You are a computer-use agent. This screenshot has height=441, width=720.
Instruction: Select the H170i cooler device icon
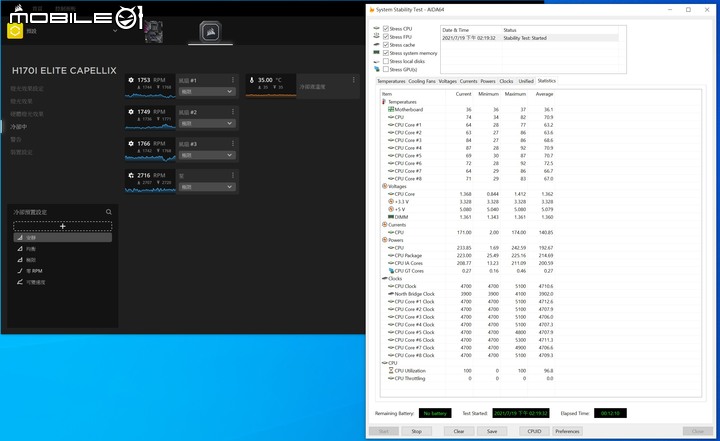(210, 32)
